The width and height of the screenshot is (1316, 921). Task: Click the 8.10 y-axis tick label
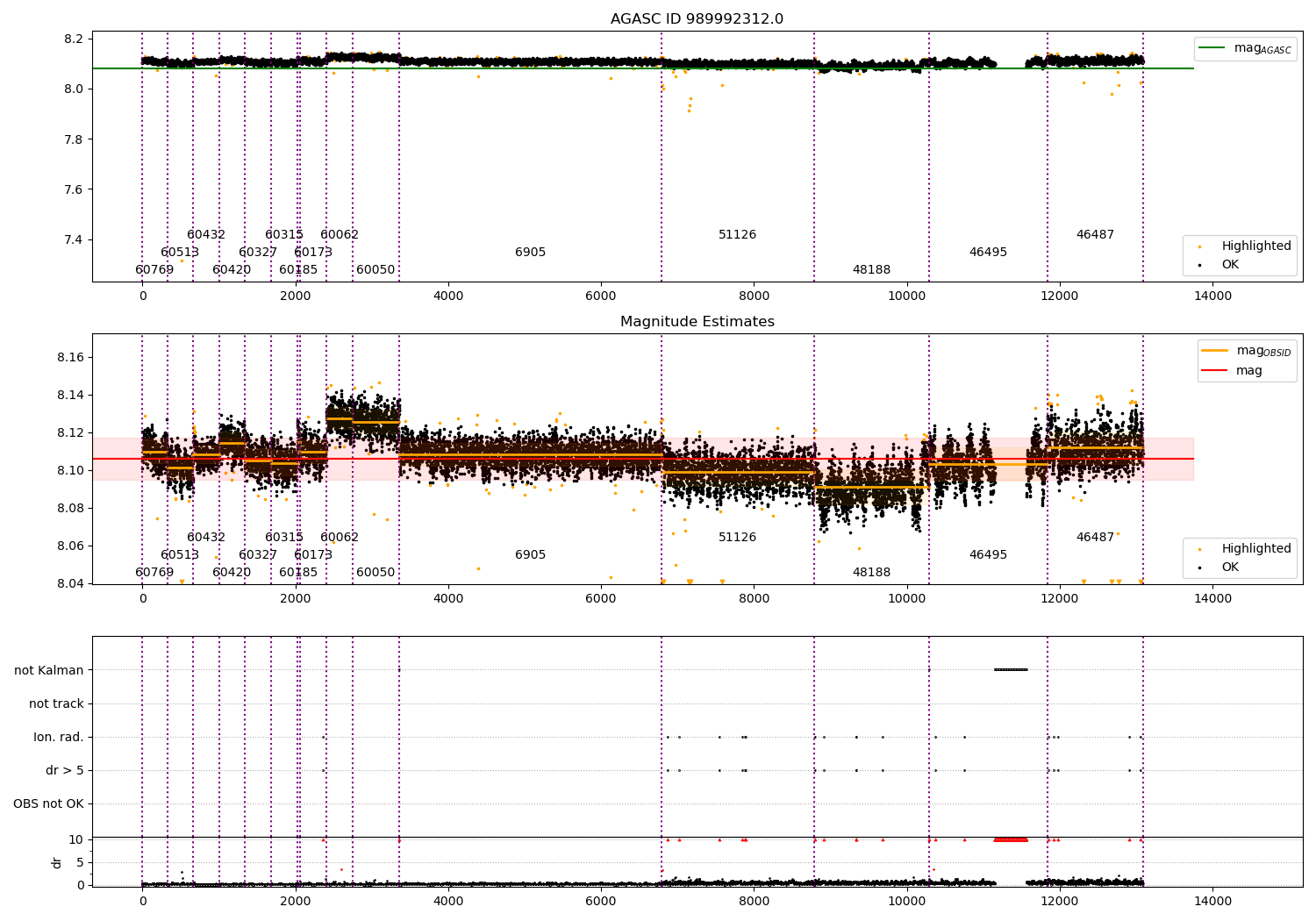click(x=70, y=470)
